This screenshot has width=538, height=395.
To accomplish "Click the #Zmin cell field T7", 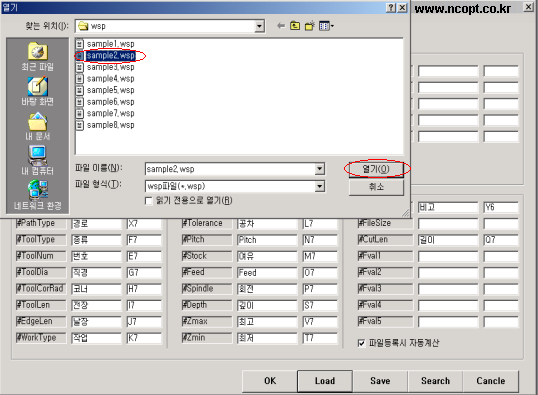I will pos(320,338).
